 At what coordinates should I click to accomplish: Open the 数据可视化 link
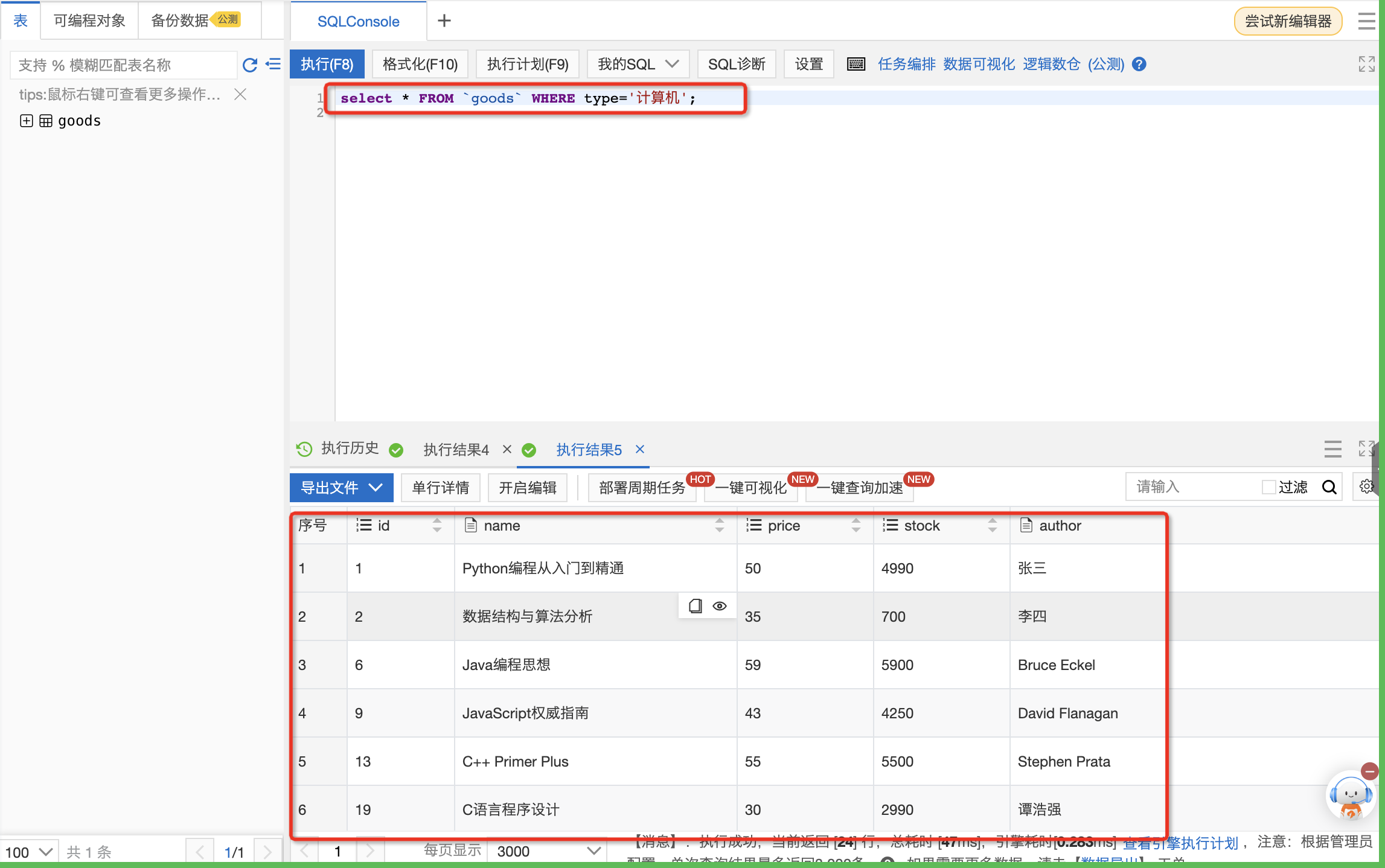coord(979,64)
